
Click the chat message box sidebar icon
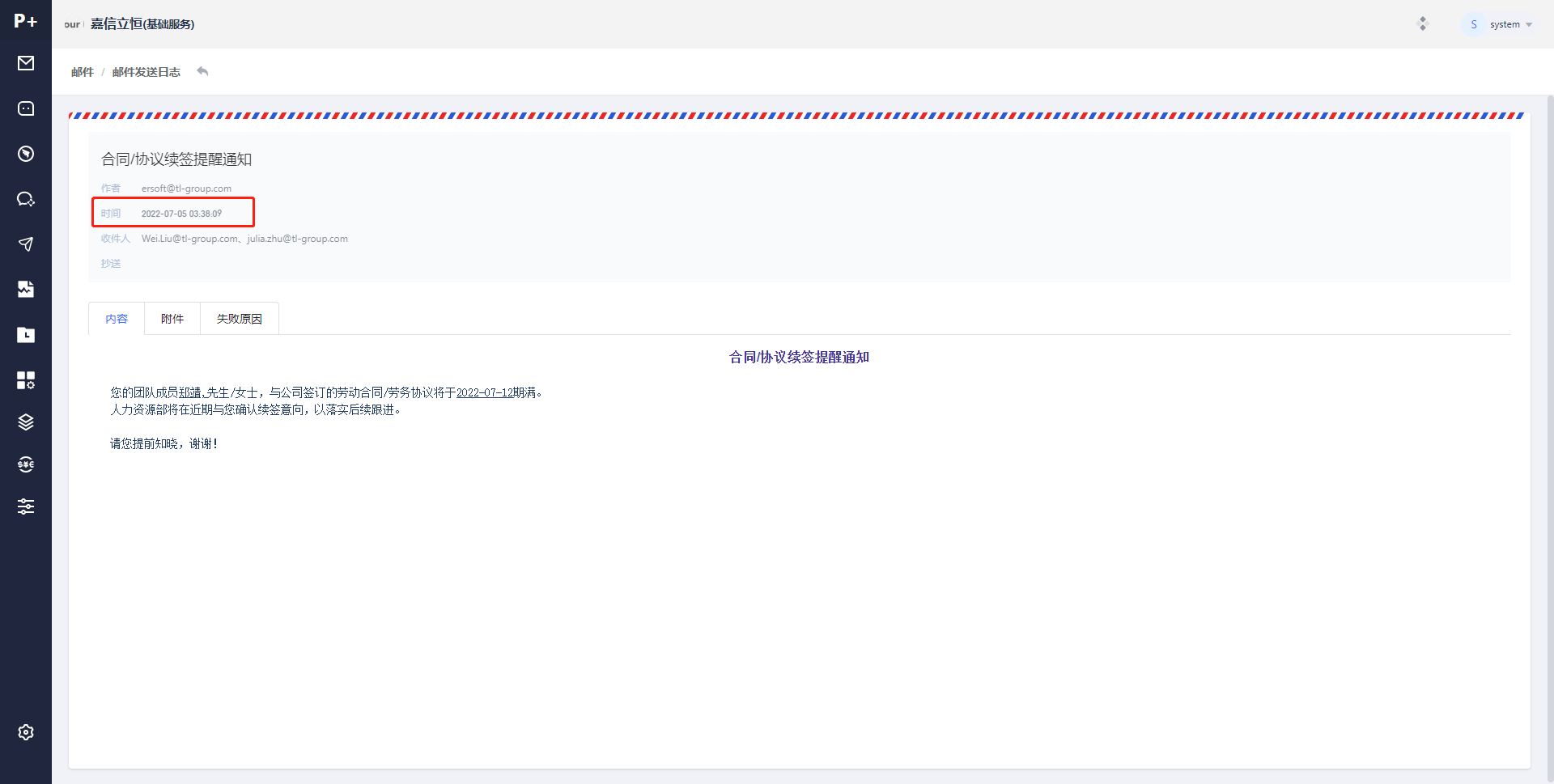point(26,108)
